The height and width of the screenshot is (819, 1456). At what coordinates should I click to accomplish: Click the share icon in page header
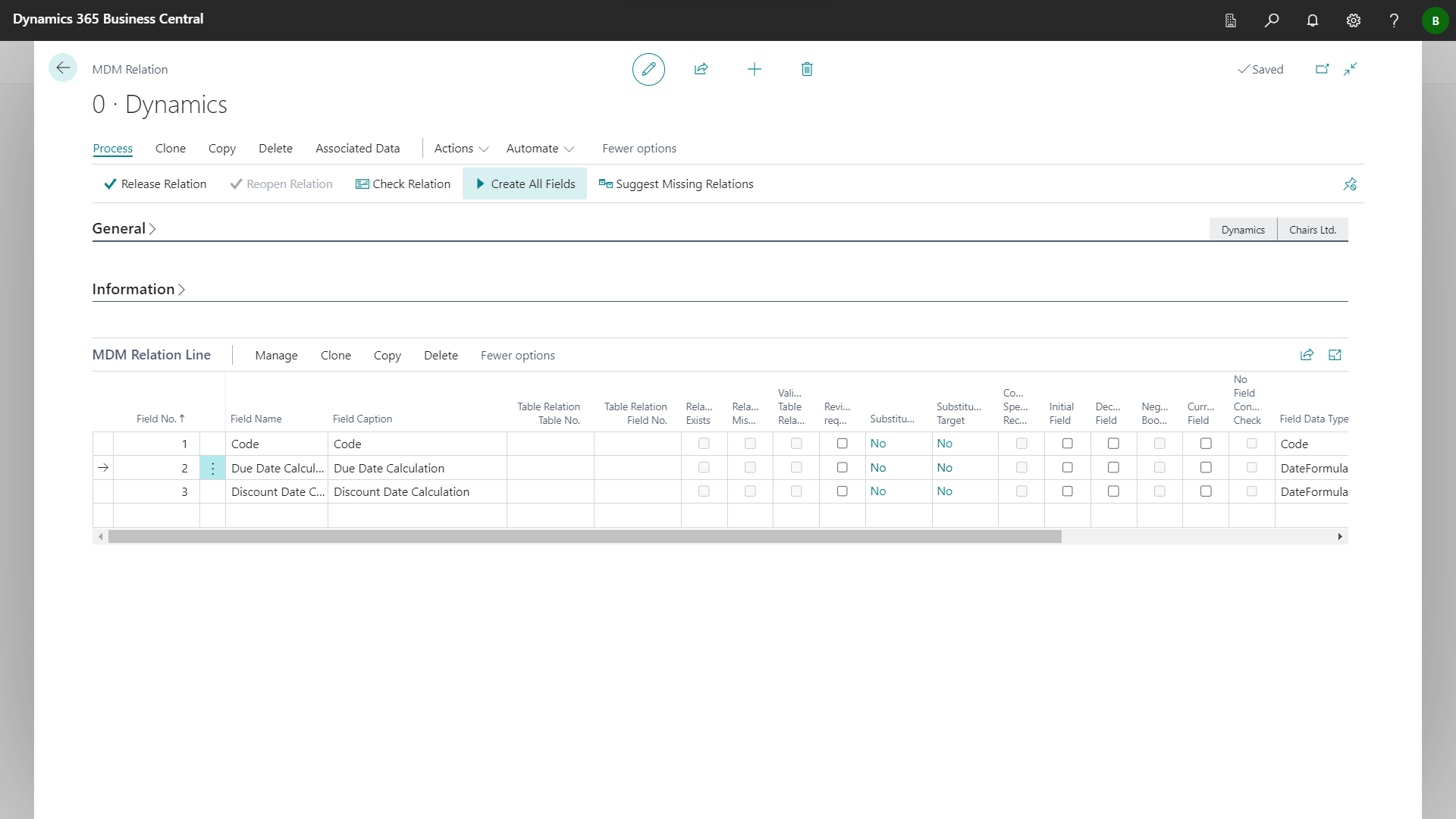click(x=701, y=69)
